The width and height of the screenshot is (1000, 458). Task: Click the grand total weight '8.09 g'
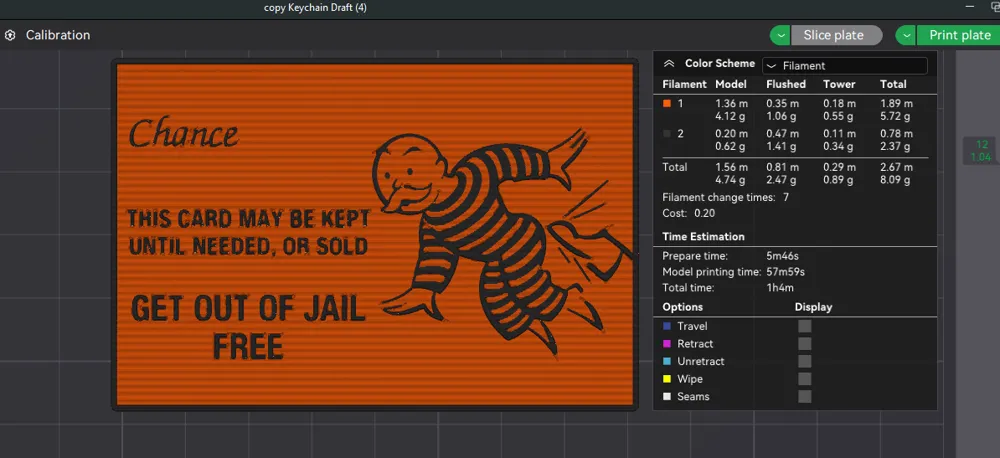[x=895, y=180]
